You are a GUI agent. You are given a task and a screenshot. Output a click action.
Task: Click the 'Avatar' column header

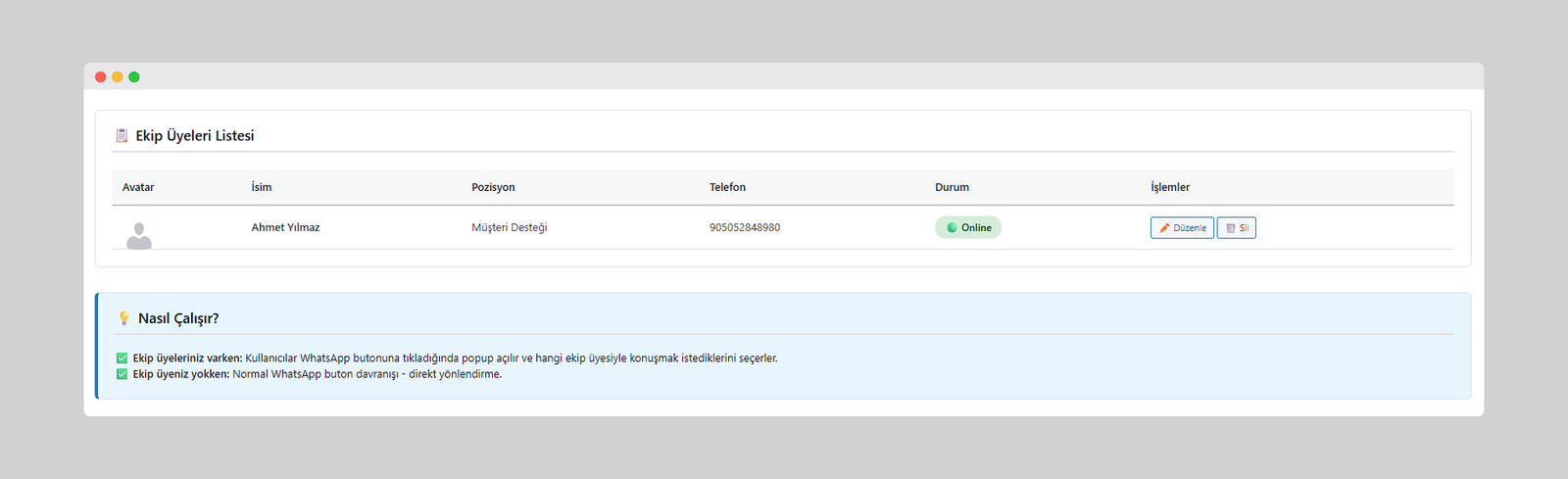pos(138,187)
